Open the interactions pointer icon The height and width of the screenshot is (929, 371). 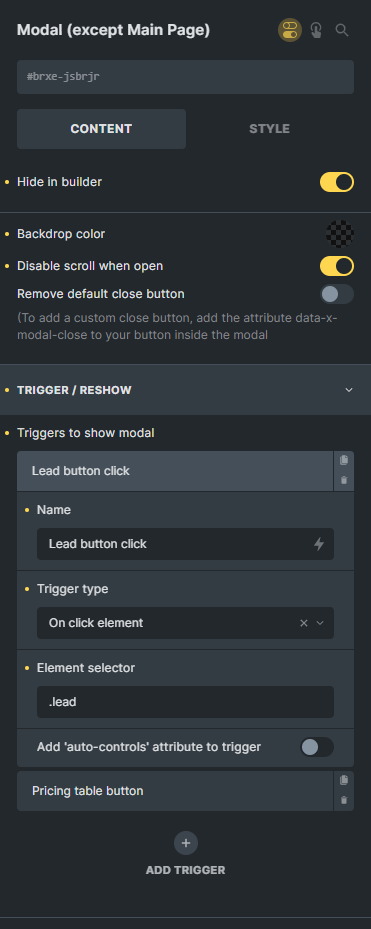(x=316, y=30)
